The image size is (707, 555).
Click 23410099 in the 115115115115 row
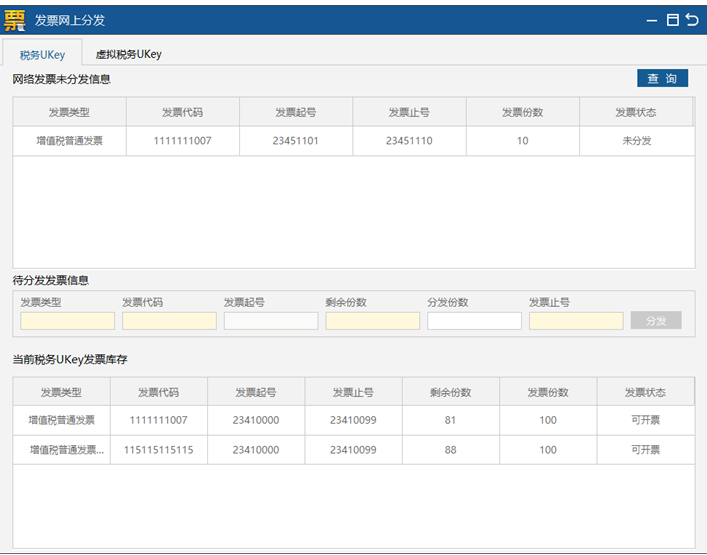point(353,450)
